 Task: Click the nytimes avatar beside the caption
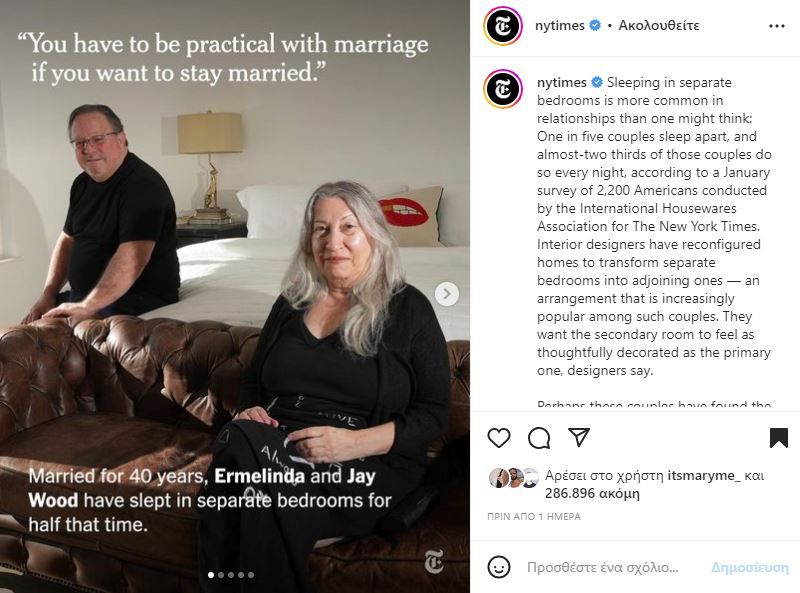pos(503,89)
